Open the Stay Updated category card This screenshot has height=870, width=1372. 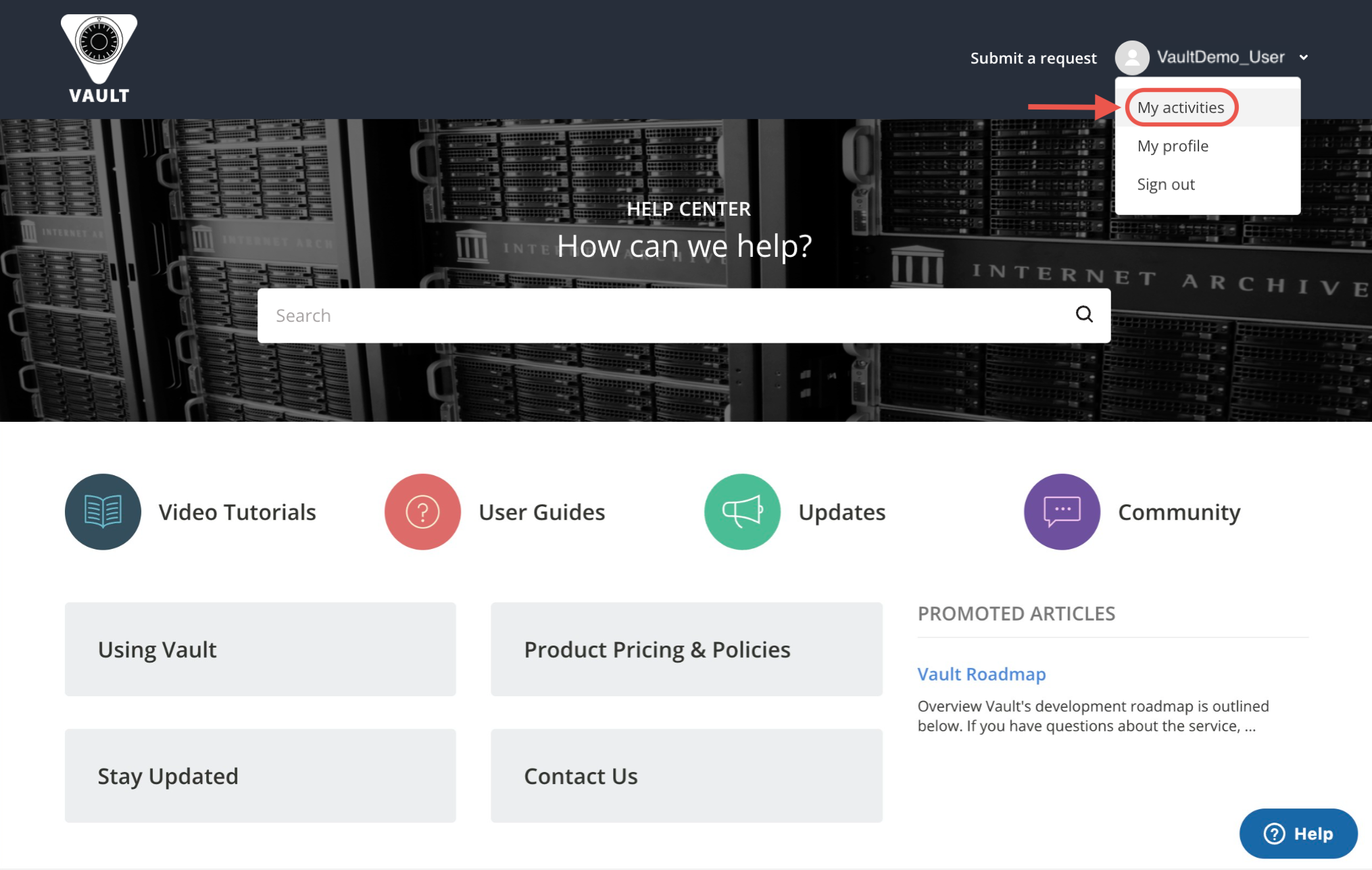tap(260, 775)
